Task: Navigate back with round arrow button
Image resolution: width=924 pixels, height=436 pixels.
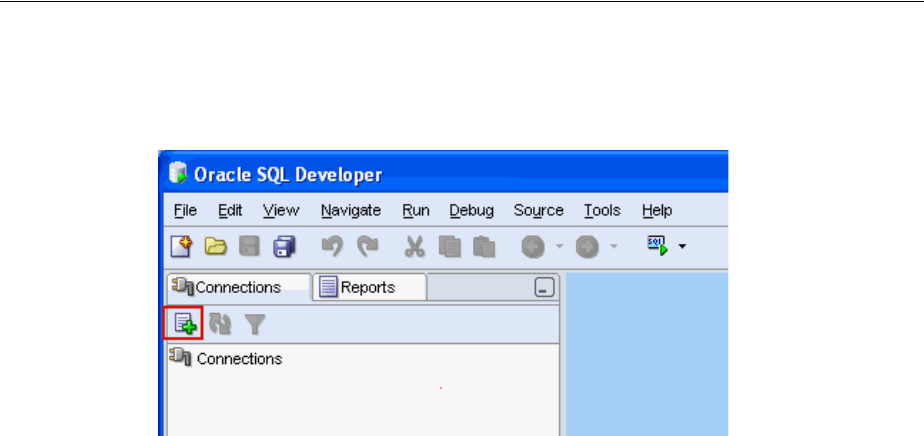Action: (533, 247)
